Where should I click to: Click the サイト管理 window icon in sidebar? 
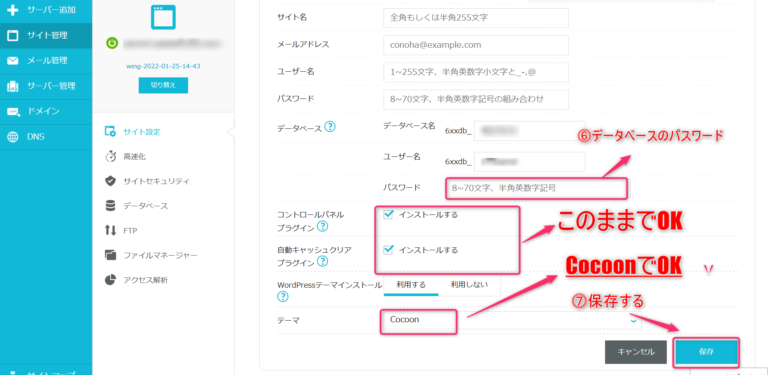click(13, 35)
